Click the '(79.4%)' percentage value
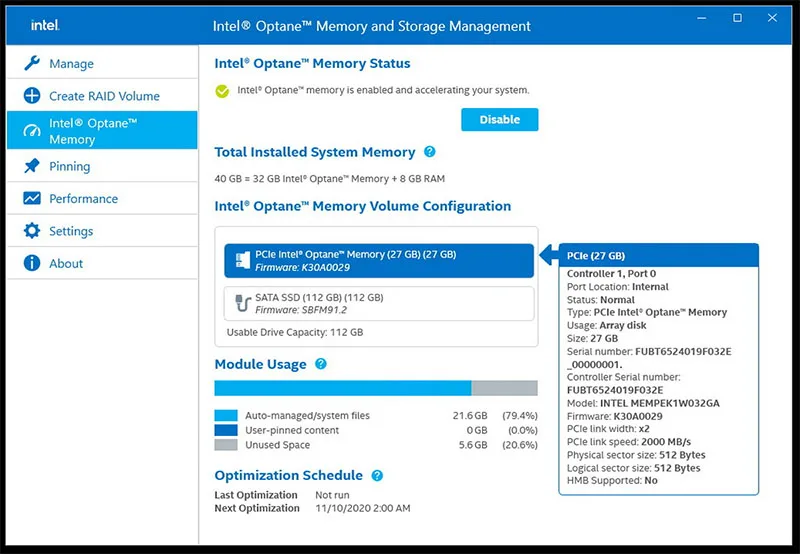This screenshot has width=800, height=554. tap(520, 415)
